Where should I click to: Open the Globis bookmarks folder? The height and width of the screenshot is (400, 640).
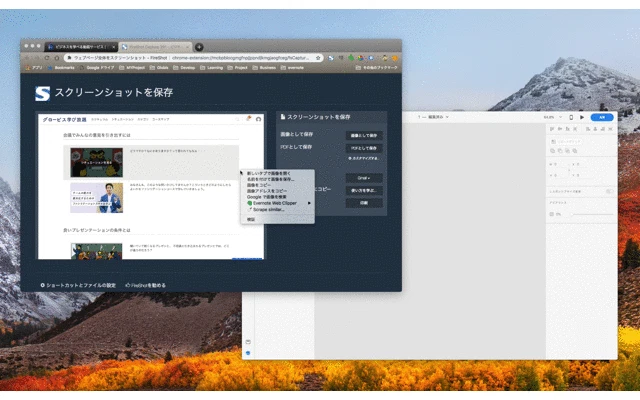pos(159,68)
